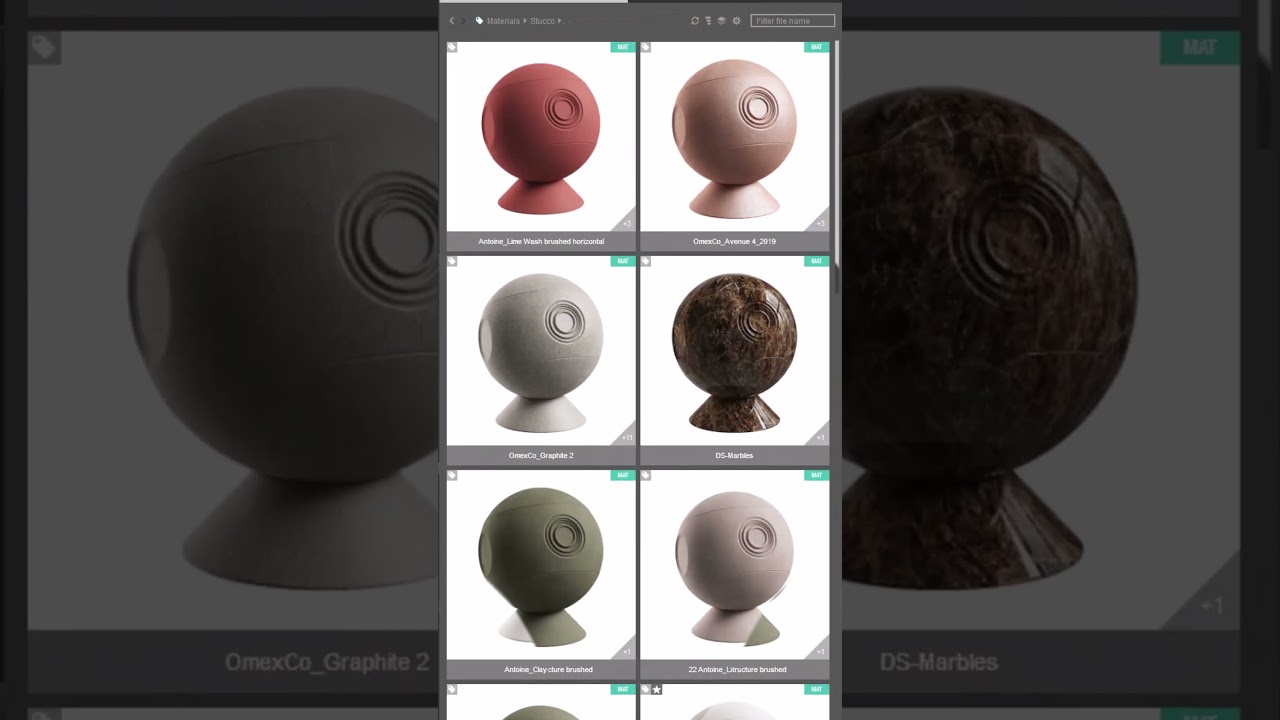Click MAT badge on Antoine_Clay brushed card

coord(623,475)
